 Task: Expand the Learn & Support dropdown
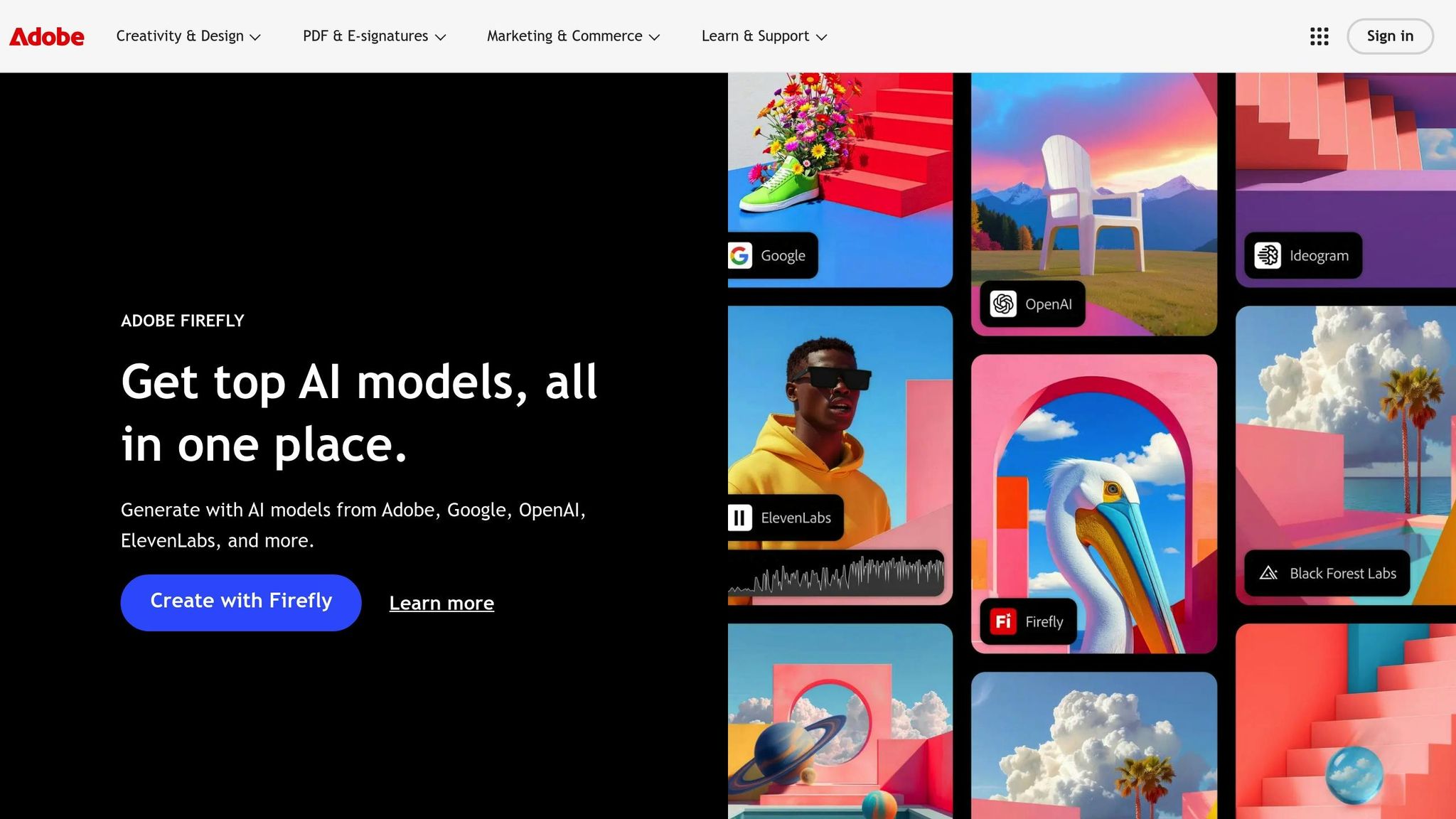[763, 36]
